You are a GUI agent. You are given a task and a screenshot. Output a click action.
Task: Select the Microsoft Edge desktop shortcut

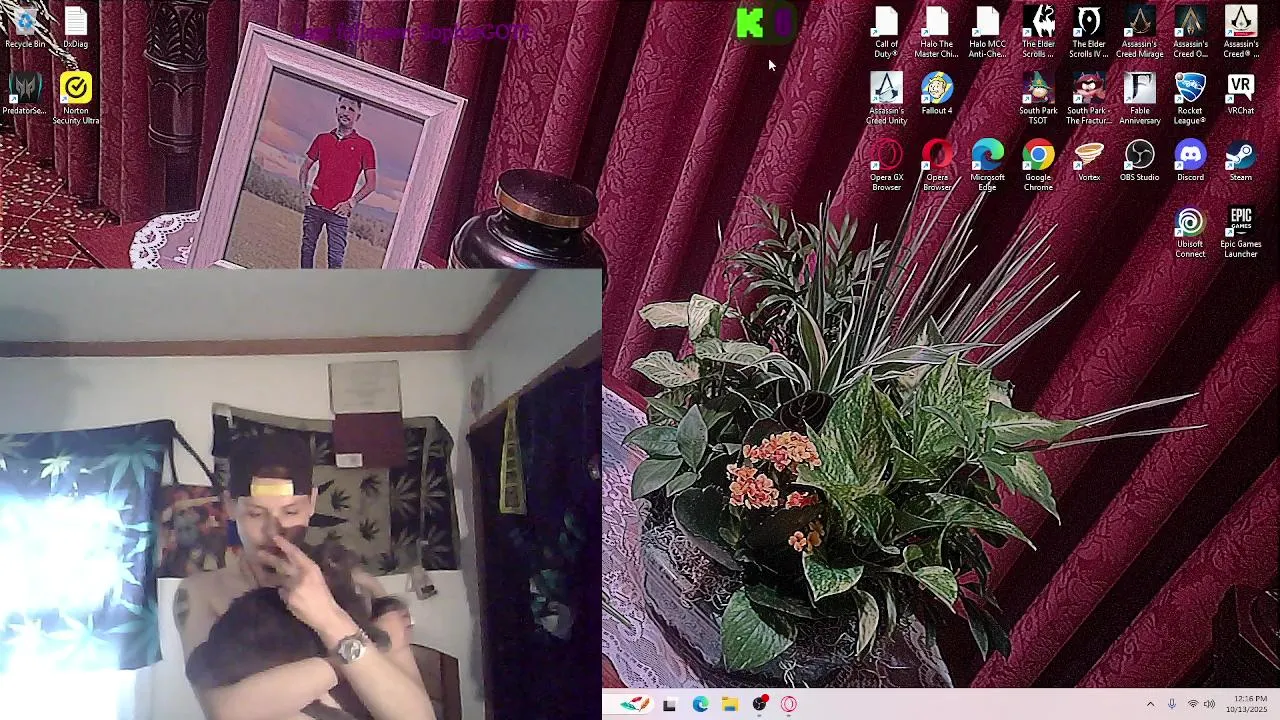pyautogui.click(x=988, y=166)
